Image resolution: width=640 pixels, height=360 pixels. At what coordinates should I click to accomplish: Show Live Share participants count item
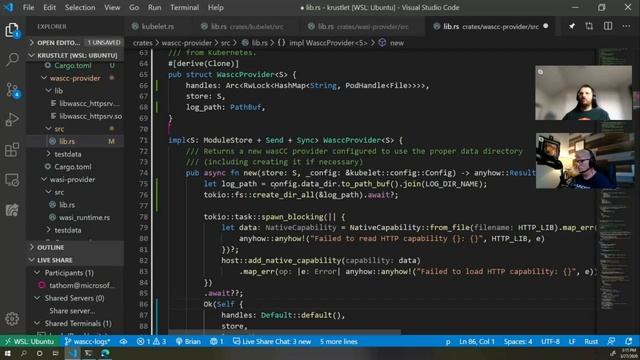tap(216, 341)
